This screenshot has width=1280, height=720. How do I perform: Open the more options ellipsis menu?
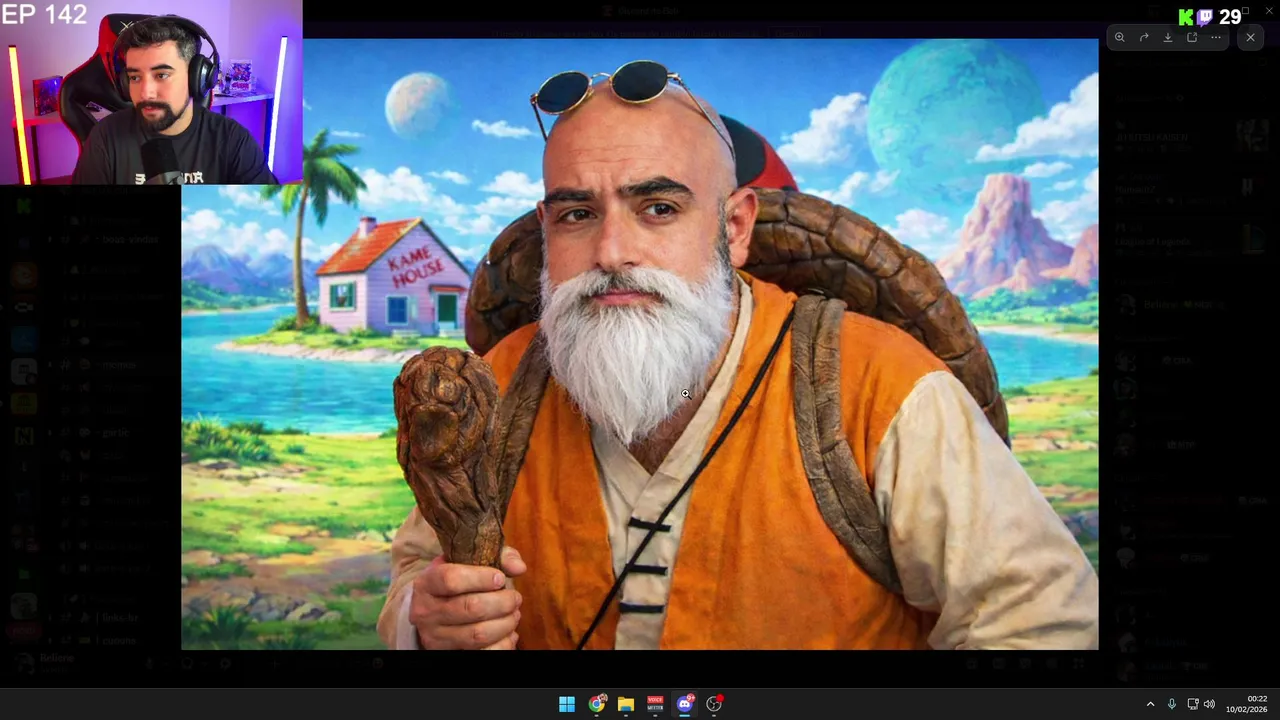coord(1216,37)
